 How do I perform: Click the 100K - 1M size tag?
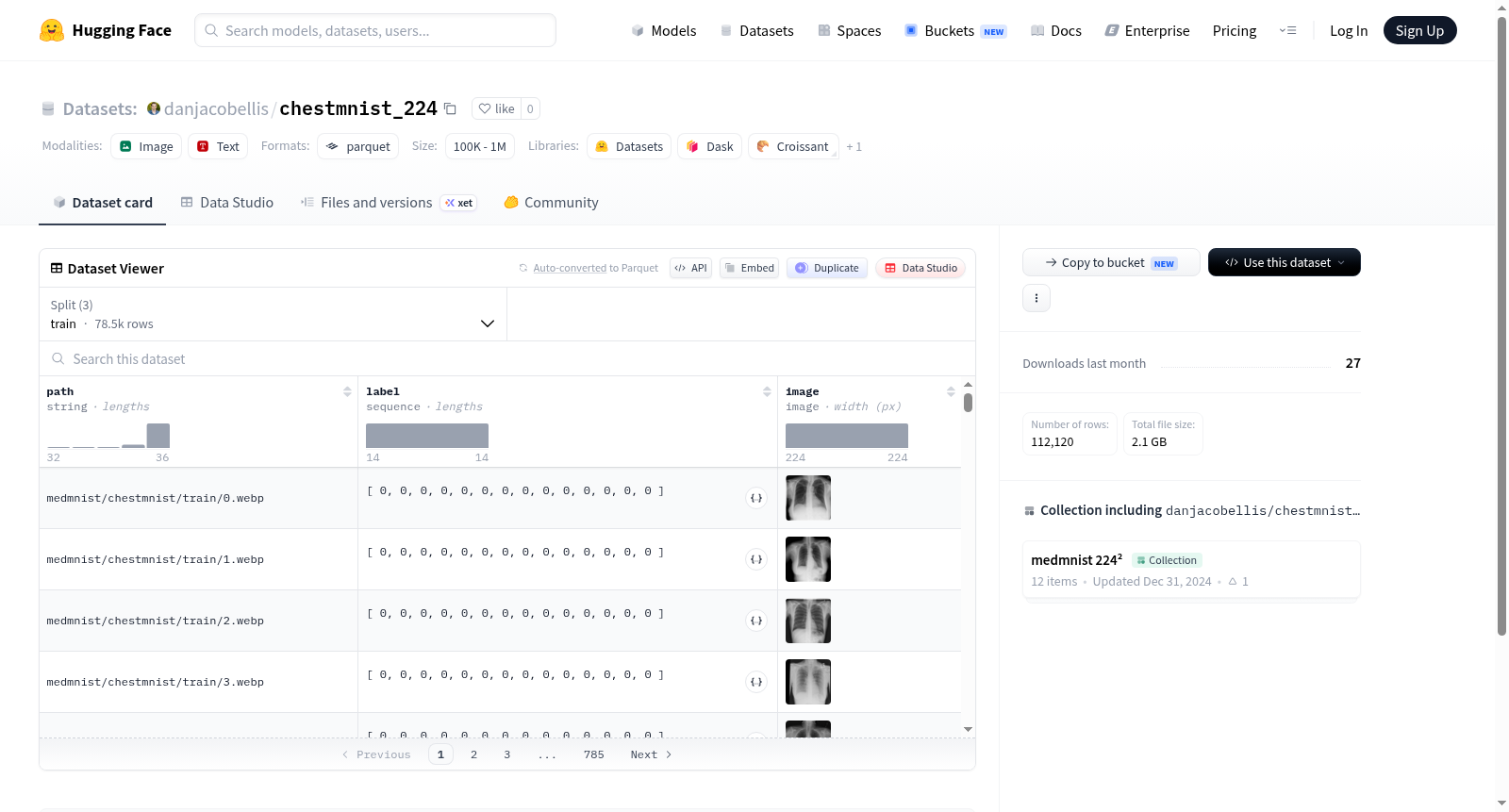coord(479,146)
